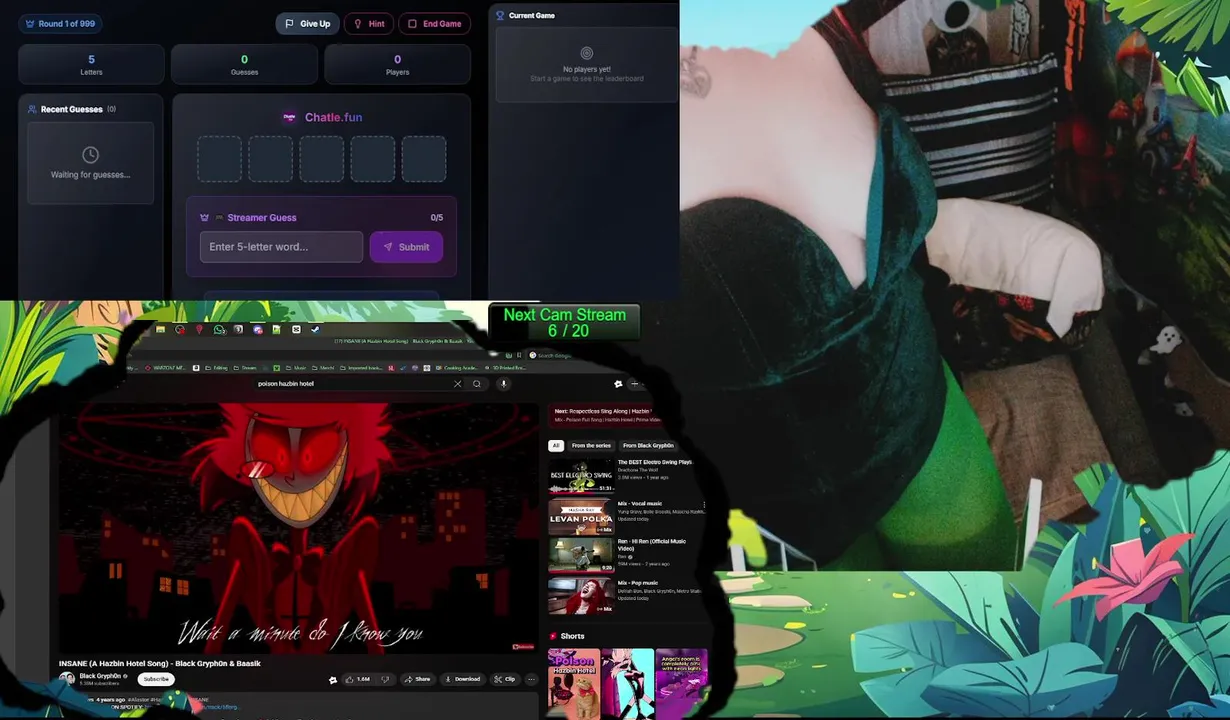Download the INSANE video

(463, 679)
